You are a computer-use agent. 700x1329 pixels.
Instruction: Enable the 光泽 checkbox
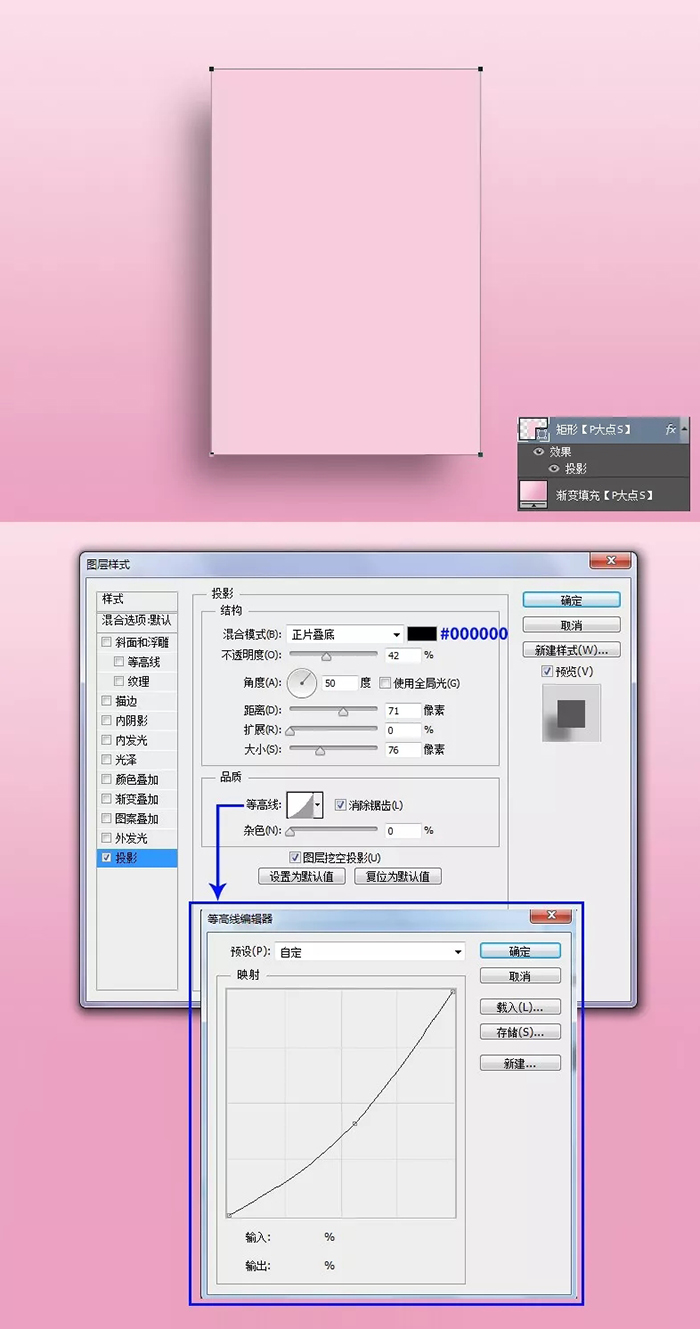pos(106,760)
